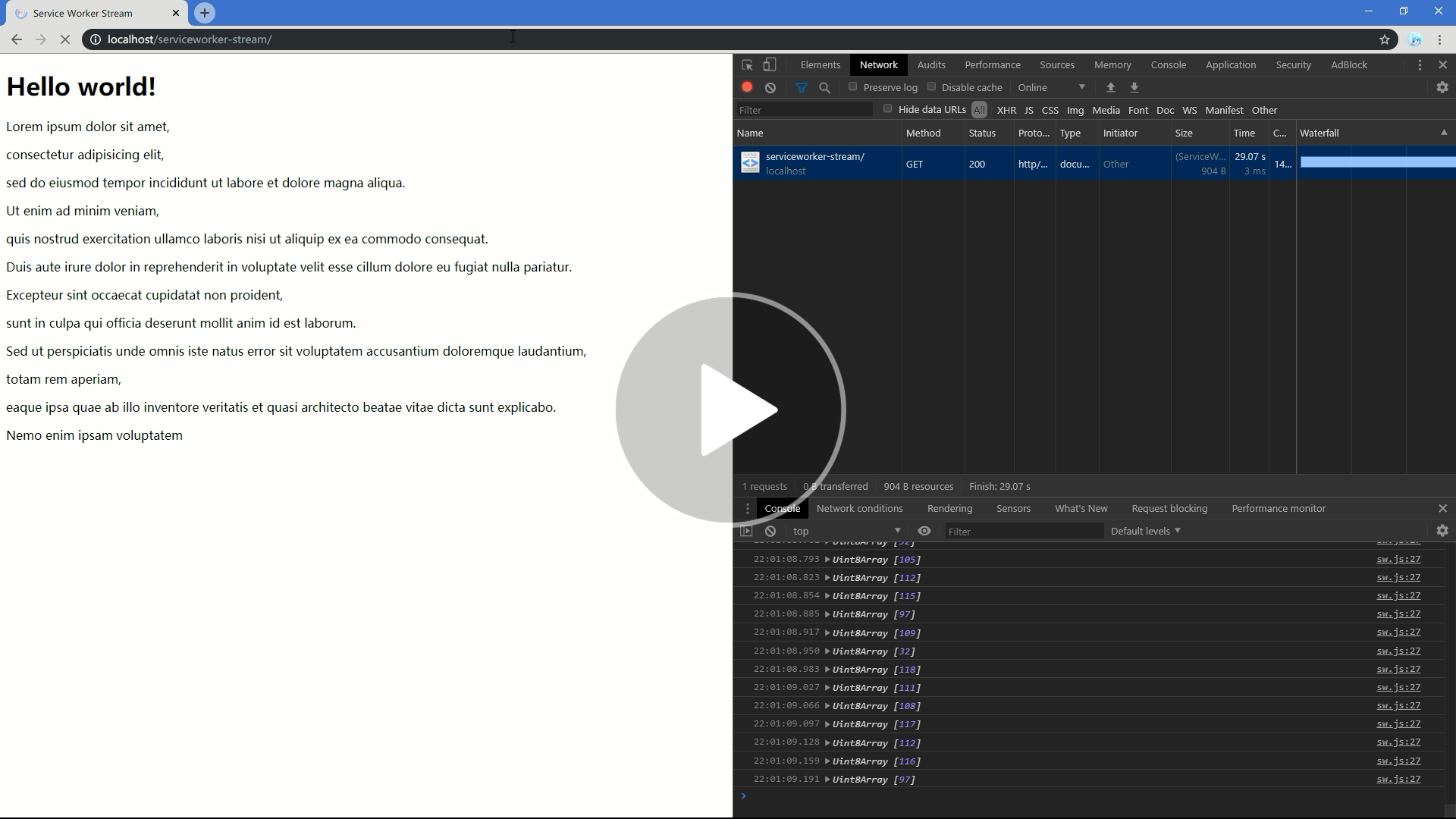Select the inspect element cursor icon
Screen dimensions: 1456x819
pyautogui.click(x=747, y=64)
